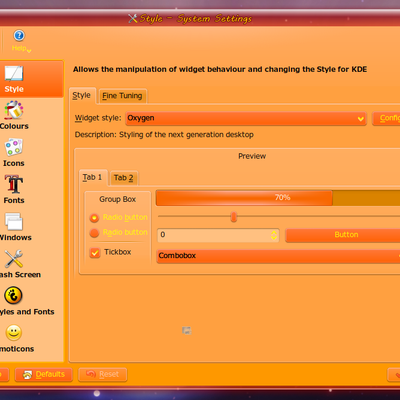Image resolution: width=400 pixels, height=400 pixels.
Task: Select the Style sidebar icon
Action: [14, 74]
